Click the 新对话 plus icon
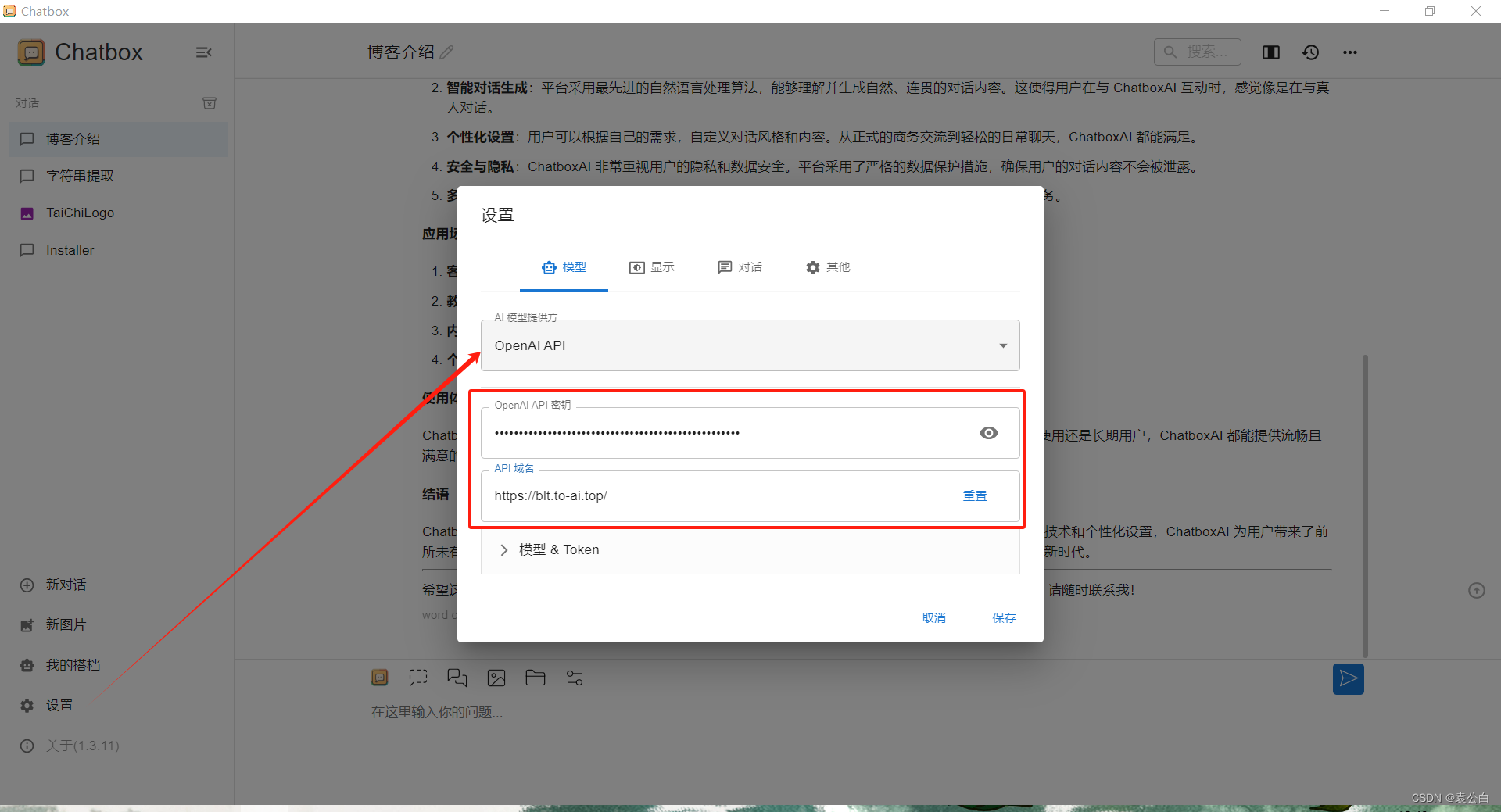 click(x=27, y=585)
